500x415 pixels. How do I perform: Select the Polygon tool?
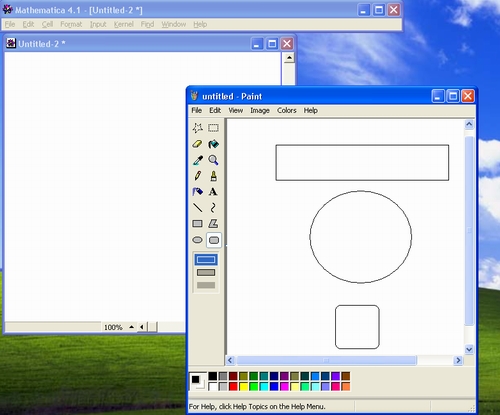click(213, 223)
